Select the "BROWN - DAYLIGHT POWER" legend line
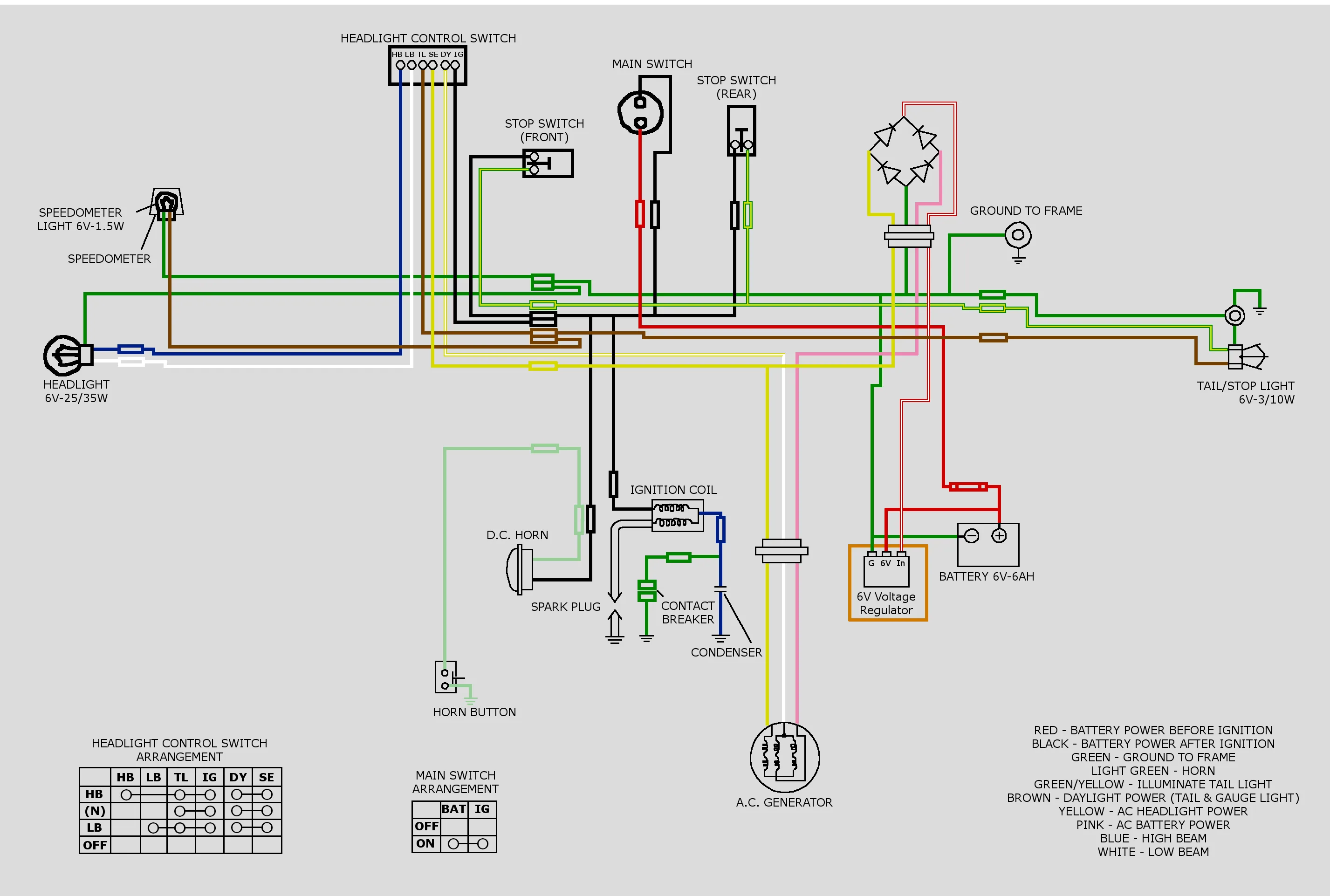Viewport: 1330px width, 896px height. [x=1153, y=798]
